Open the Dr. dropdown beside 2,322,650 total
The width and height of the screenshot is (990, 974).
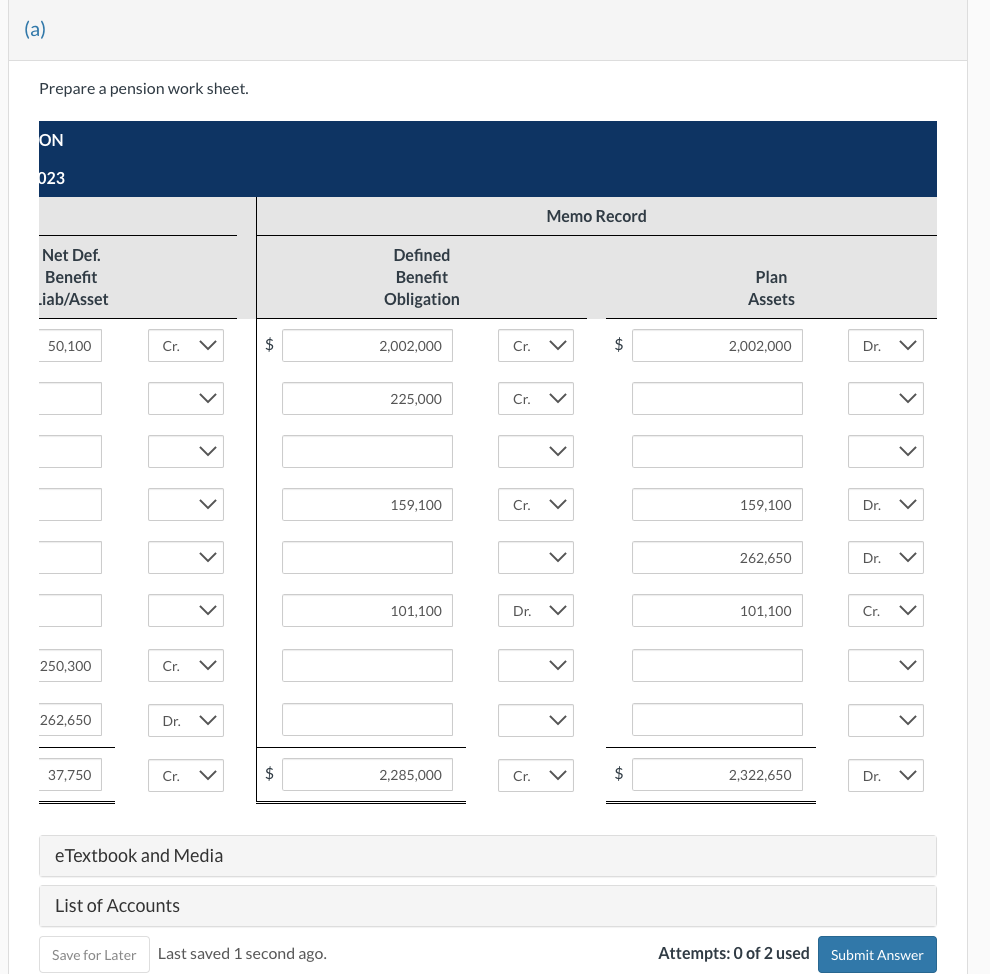pos(886,775)
